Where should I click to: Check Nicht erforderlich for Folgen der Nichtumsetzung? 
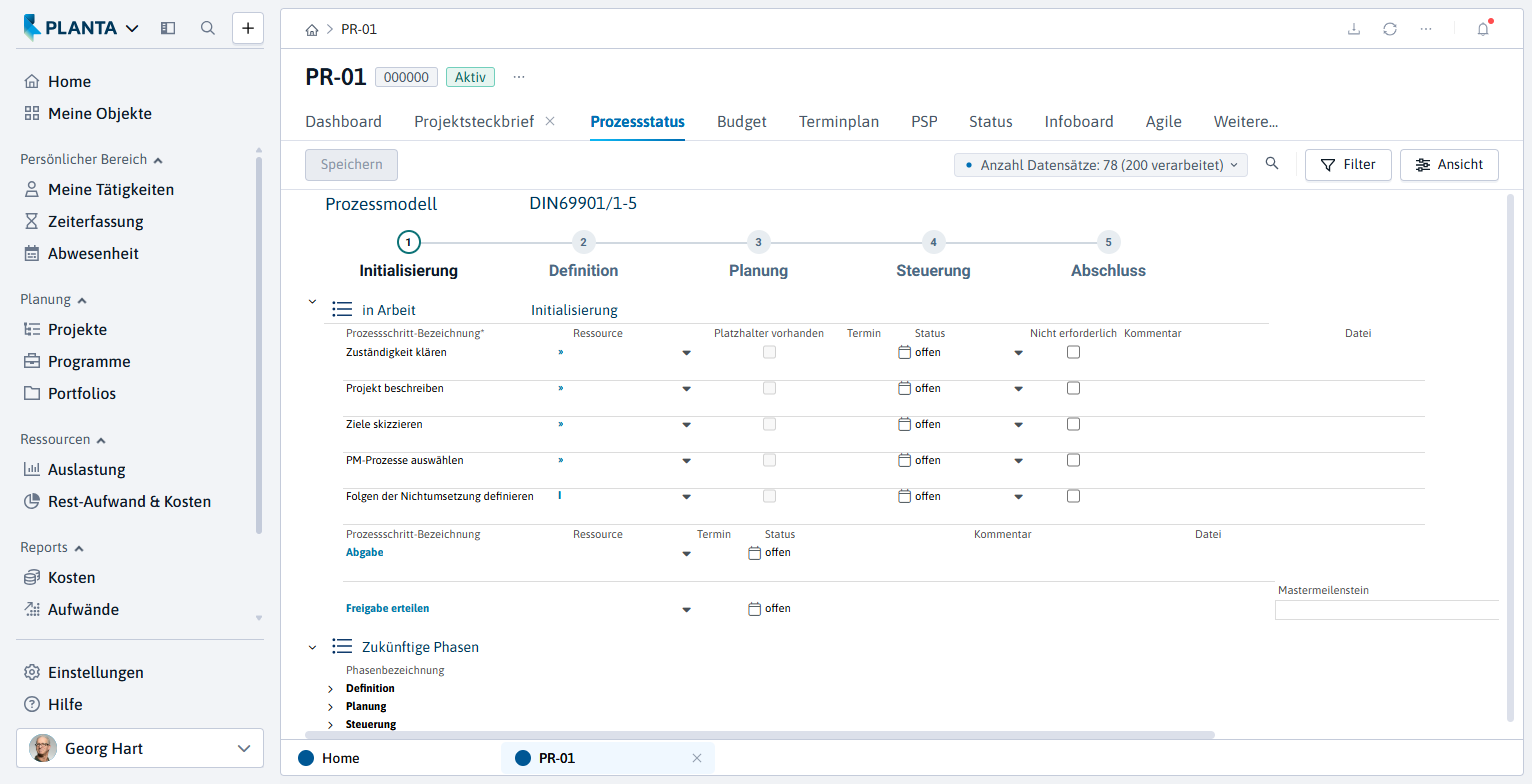[1073, 496]
